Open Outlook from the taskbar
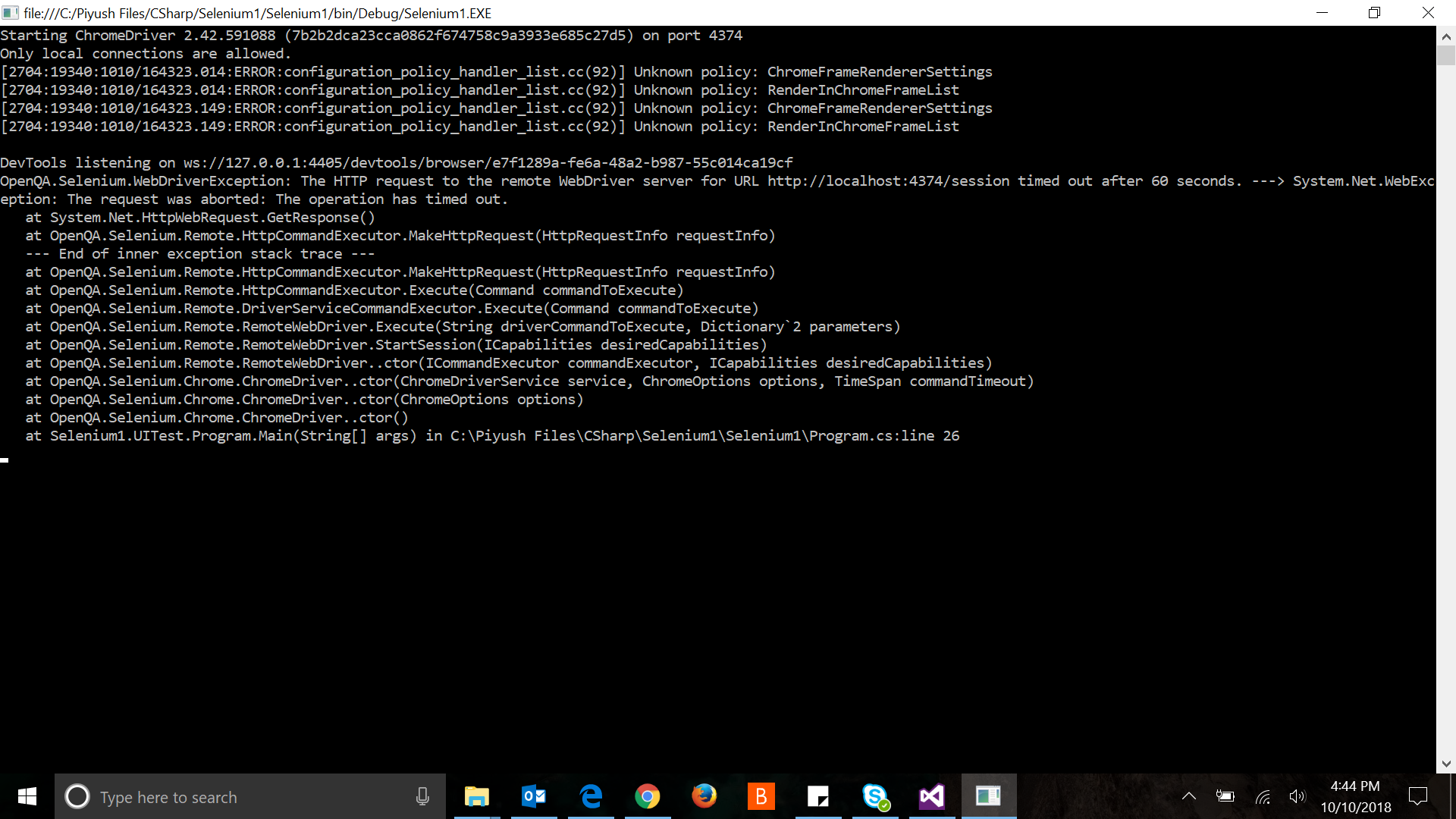 coord(534,796)
